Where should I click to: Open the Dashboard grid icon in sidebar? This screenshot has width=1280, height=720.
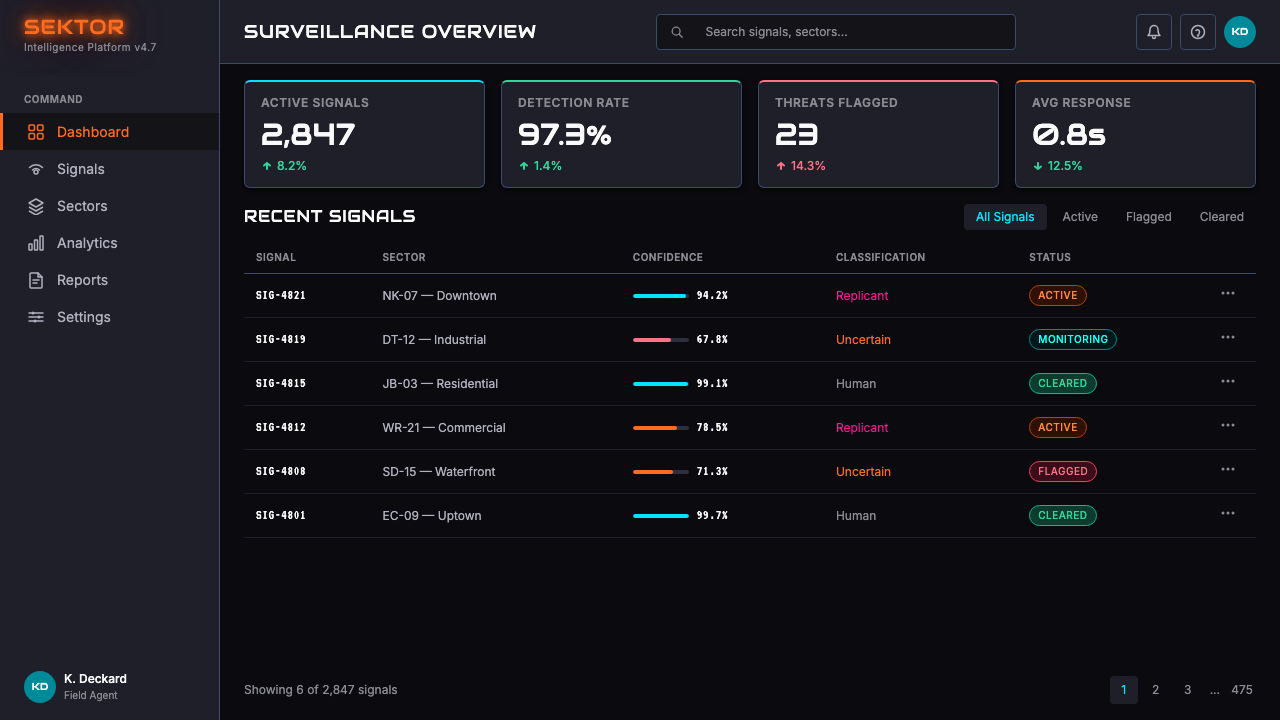tap(36, 132)
